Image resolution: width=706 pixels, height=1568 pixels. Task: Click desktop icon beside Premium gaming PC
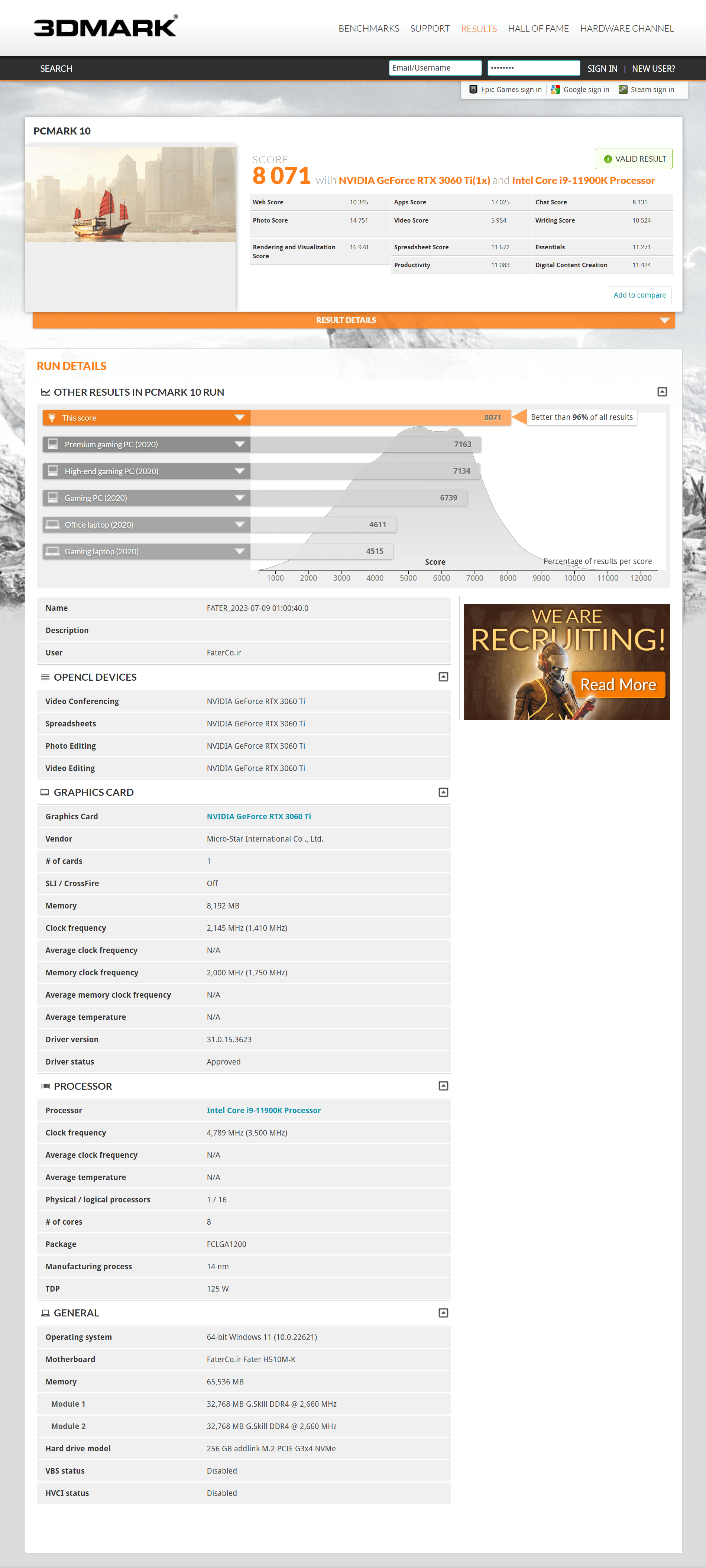coord(53,444)
